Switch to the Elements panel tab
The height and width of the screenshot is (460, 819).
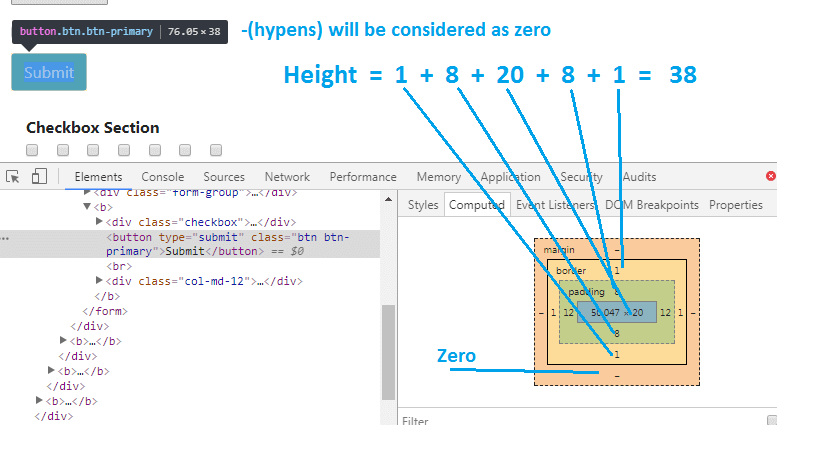tap(98, 177)
